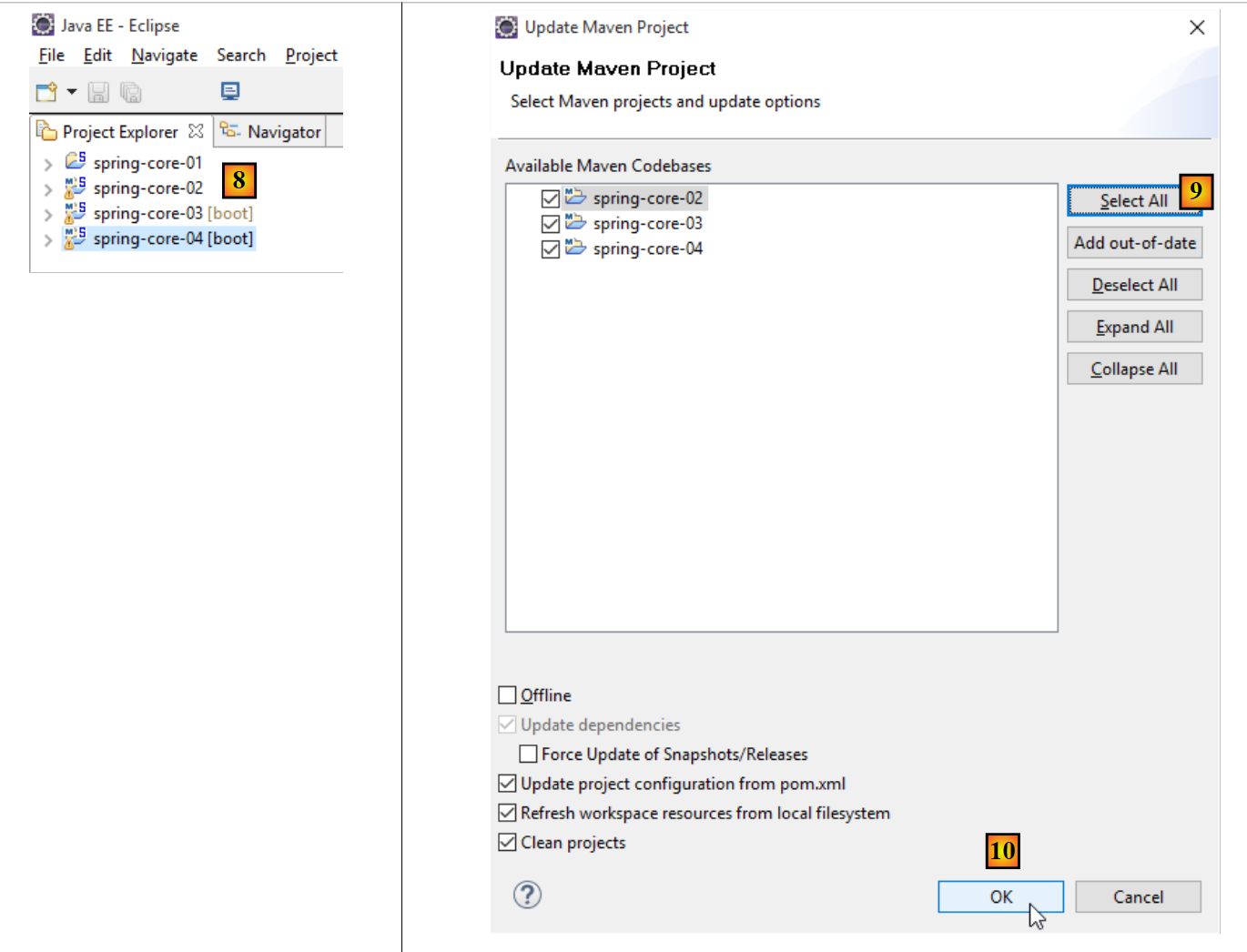1247x952 pixels.
Task: Expand the spring-core-04 [boot] tree node
Action: [x=48, y=240]
